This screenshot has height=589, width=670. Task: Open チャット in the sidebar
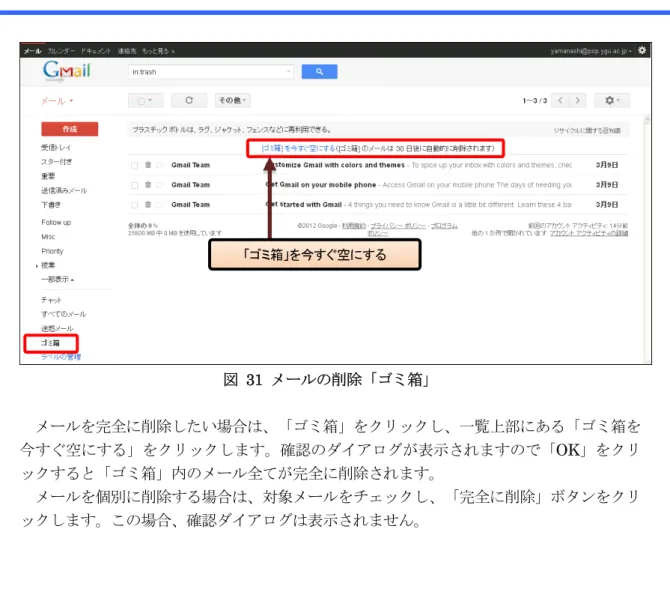[x=51, y=300]
